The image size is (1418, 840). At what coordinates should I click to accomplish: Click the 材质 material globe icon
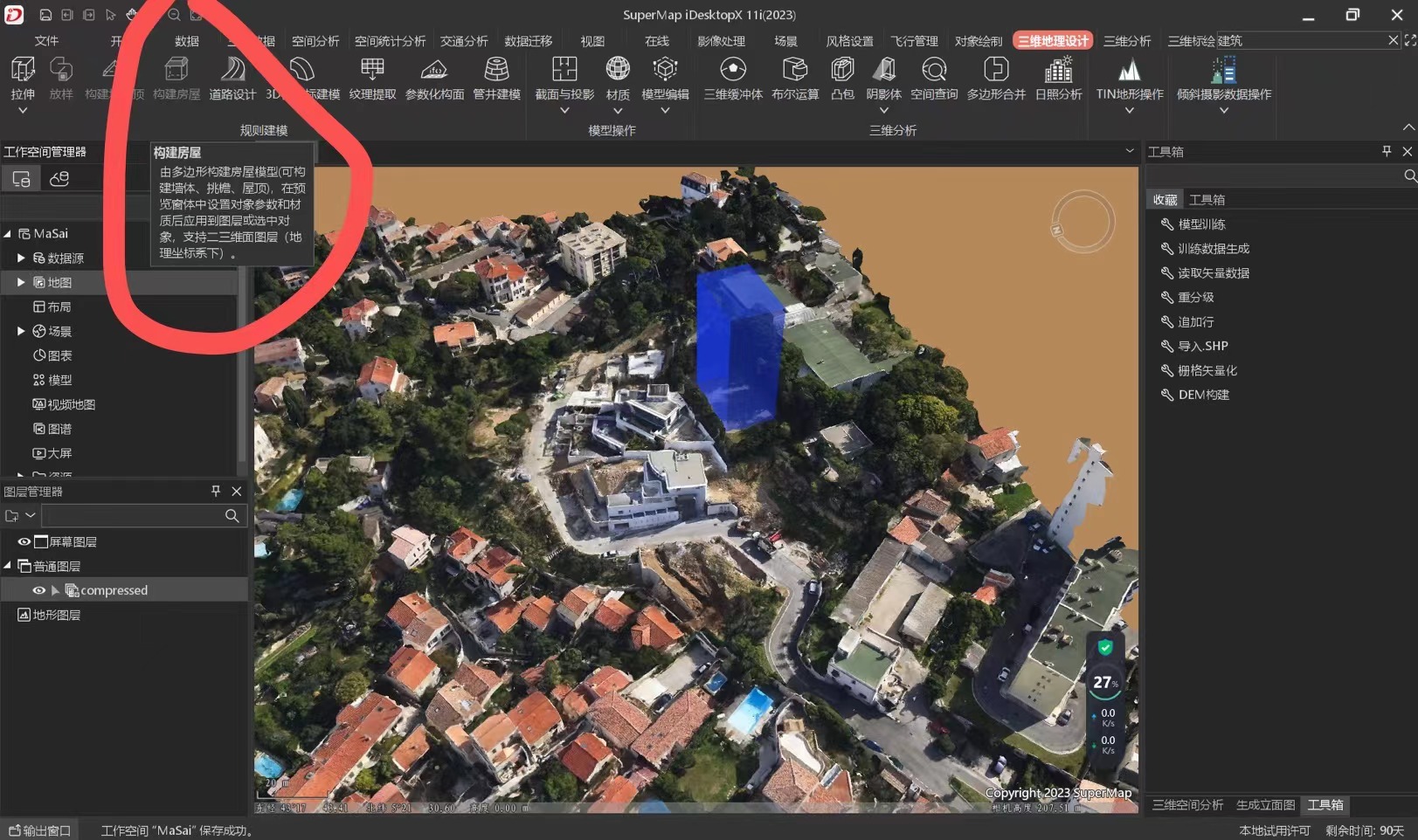(x=618, y=69)
